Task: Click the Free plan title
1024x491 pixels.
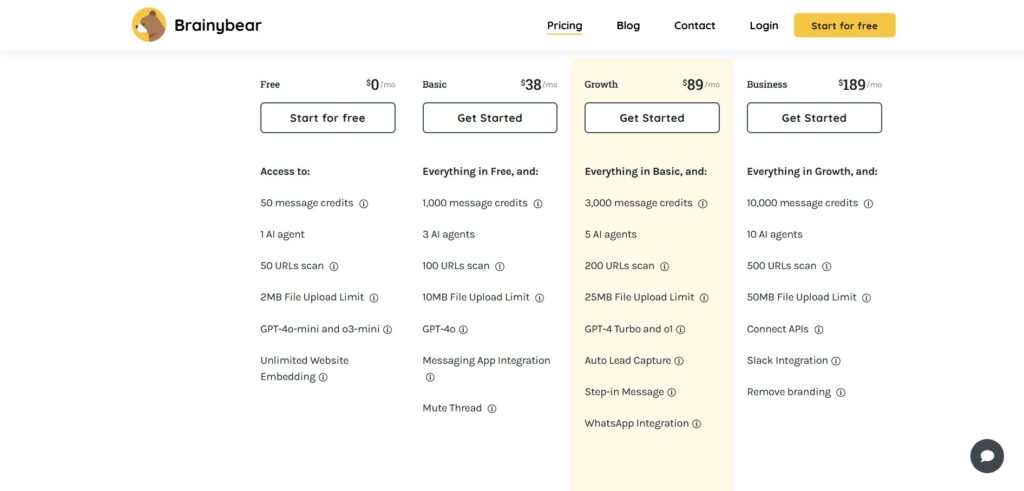Action: point(270,85)
